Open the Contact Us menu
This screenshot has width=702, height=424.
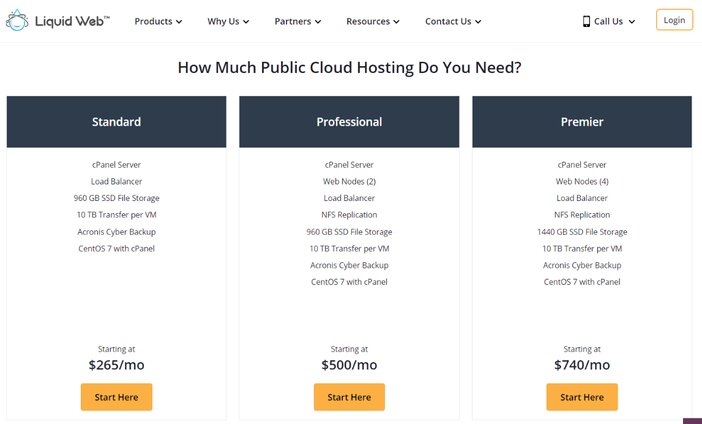[x=453, y=21]
